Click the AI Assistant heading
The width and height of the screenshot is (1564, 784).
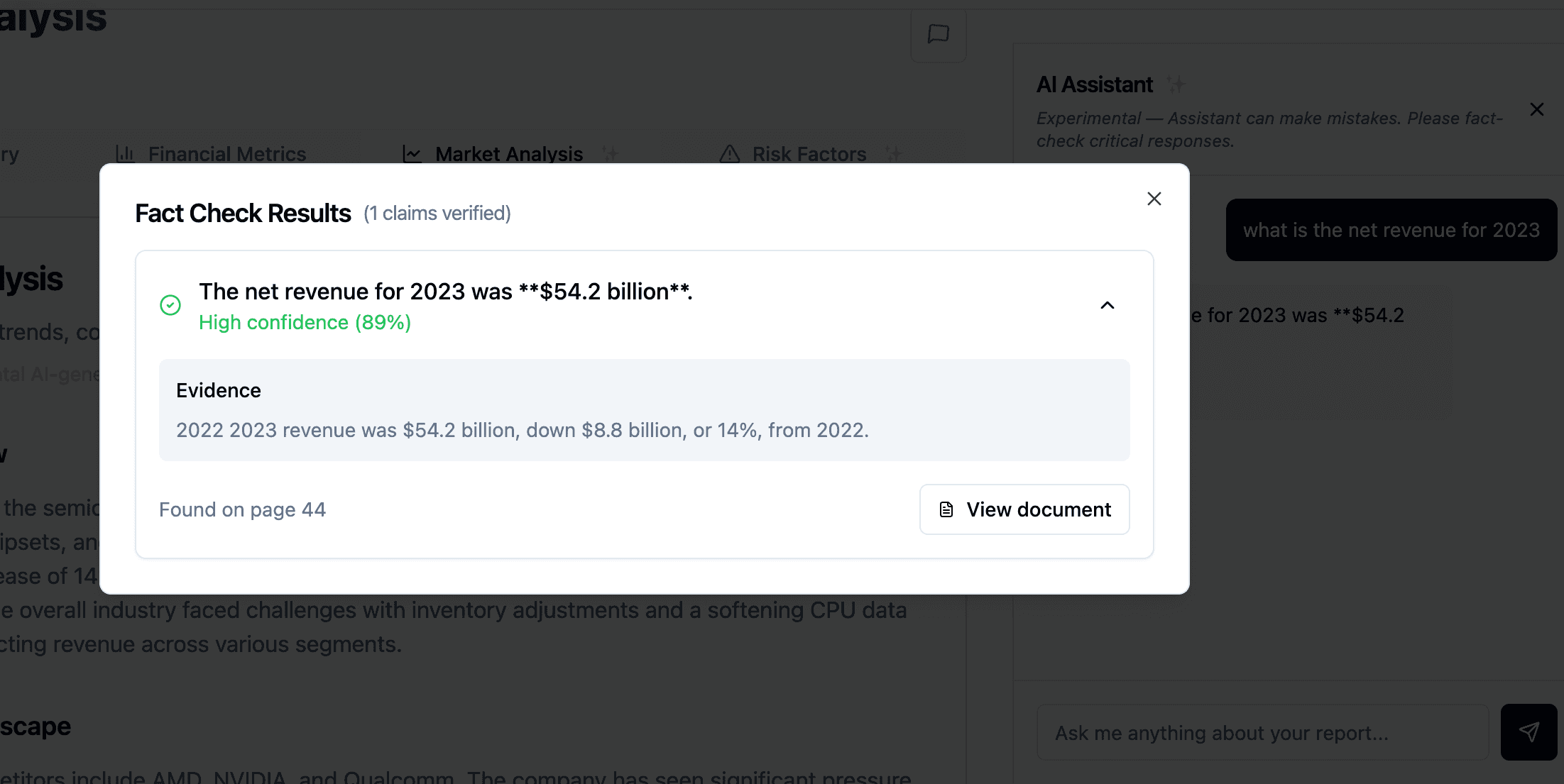(x=1095, y=84)
